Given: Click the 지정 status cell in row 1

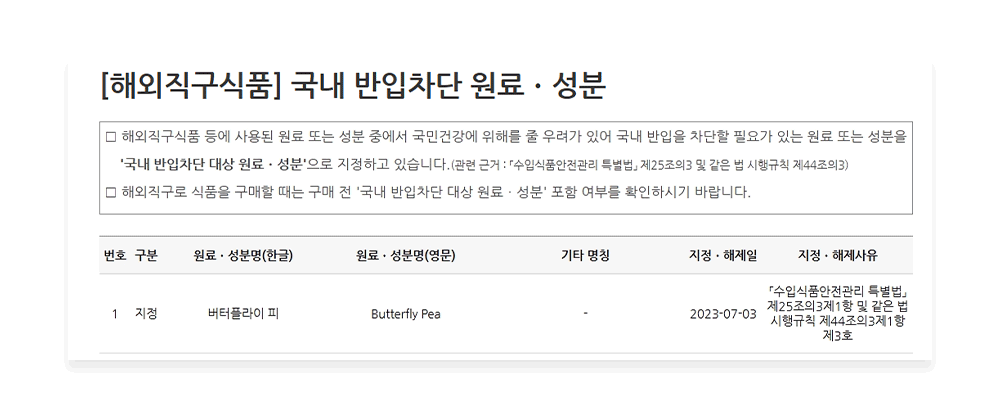Looking at the screenshot, I should point(146,314).
